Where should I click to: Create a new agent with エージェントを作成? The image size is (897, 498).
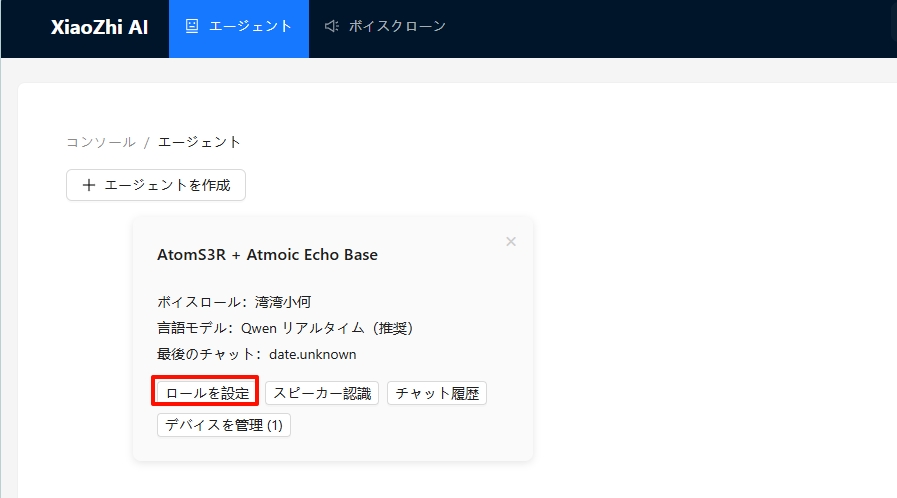(156, 185)
